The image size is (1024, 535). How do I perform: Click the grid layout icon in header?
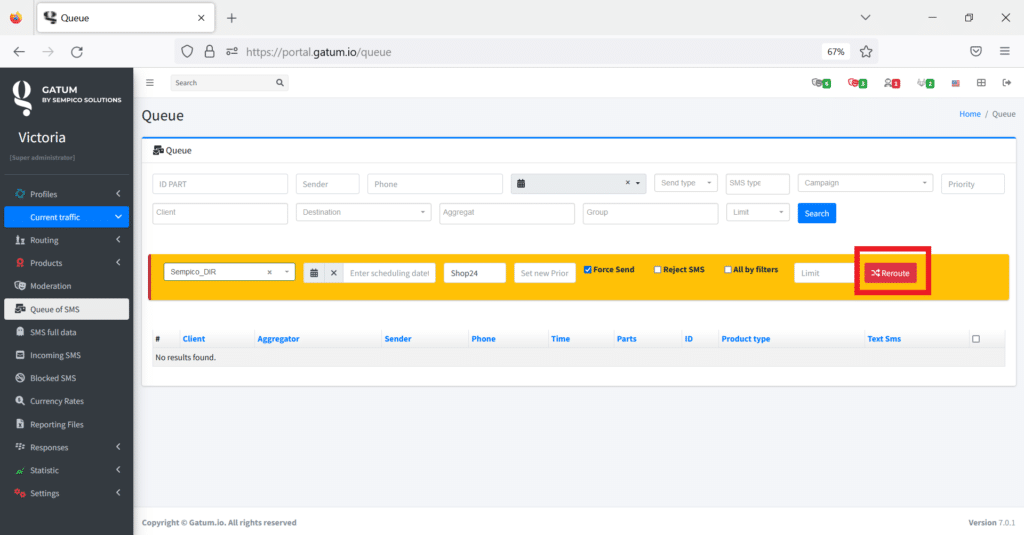click(981, 82)
